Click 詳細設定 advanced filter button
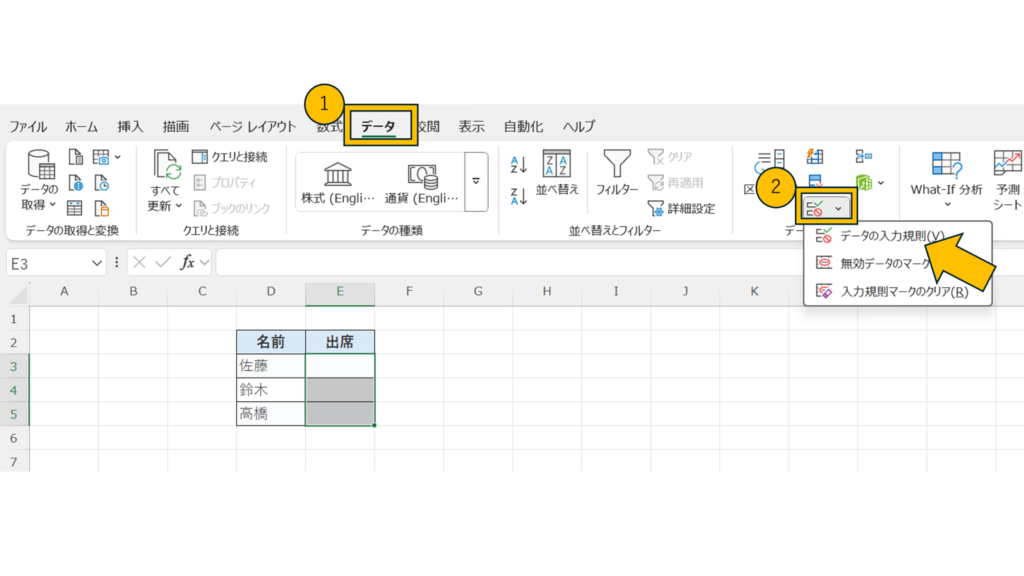This screenshot has width=1024, height=576. pyautogui.click(x=681, y=208)
